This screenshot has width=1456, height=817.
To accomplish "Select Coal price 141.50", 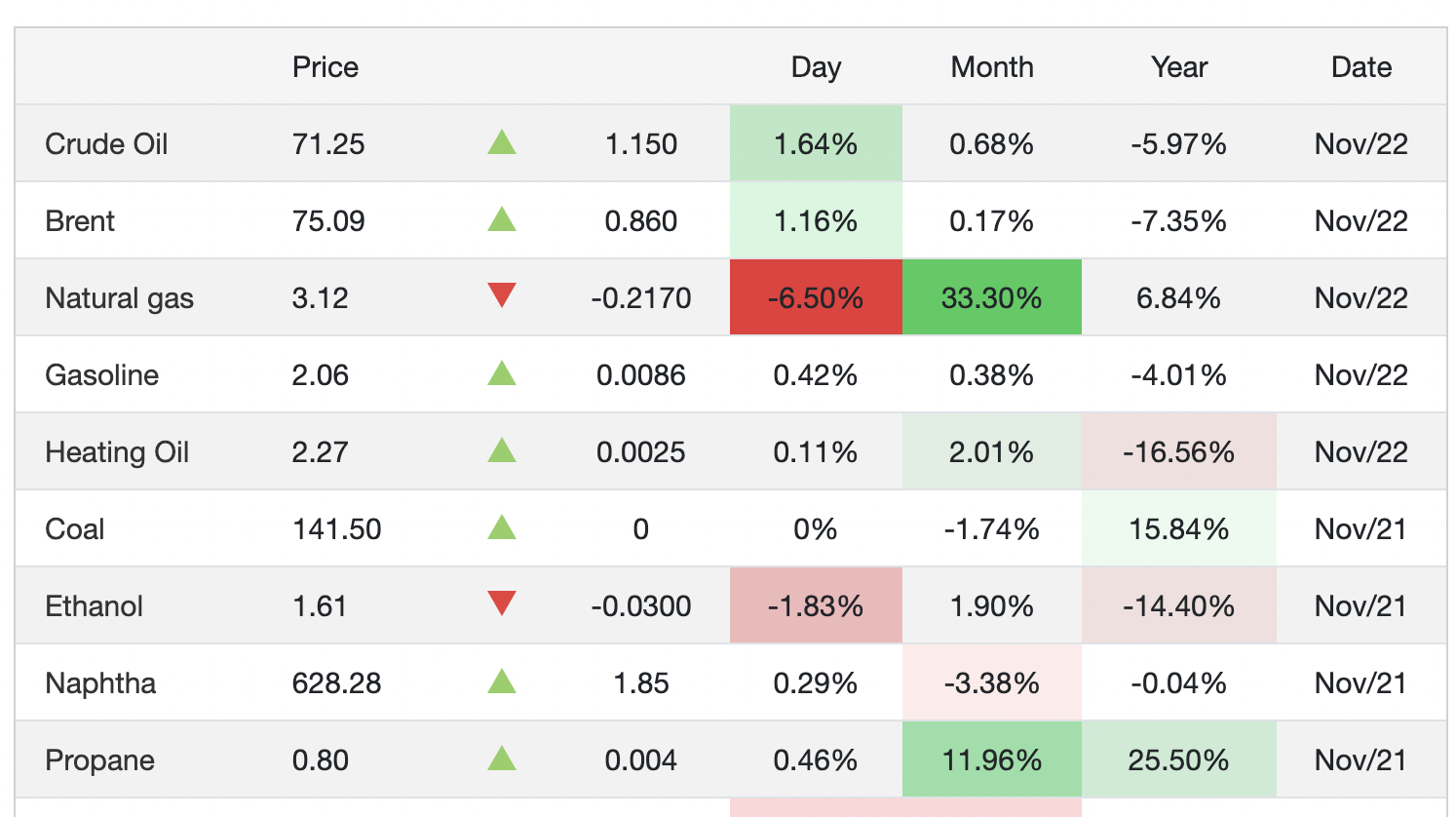I will pyautogui.click(x=337, y=529).
